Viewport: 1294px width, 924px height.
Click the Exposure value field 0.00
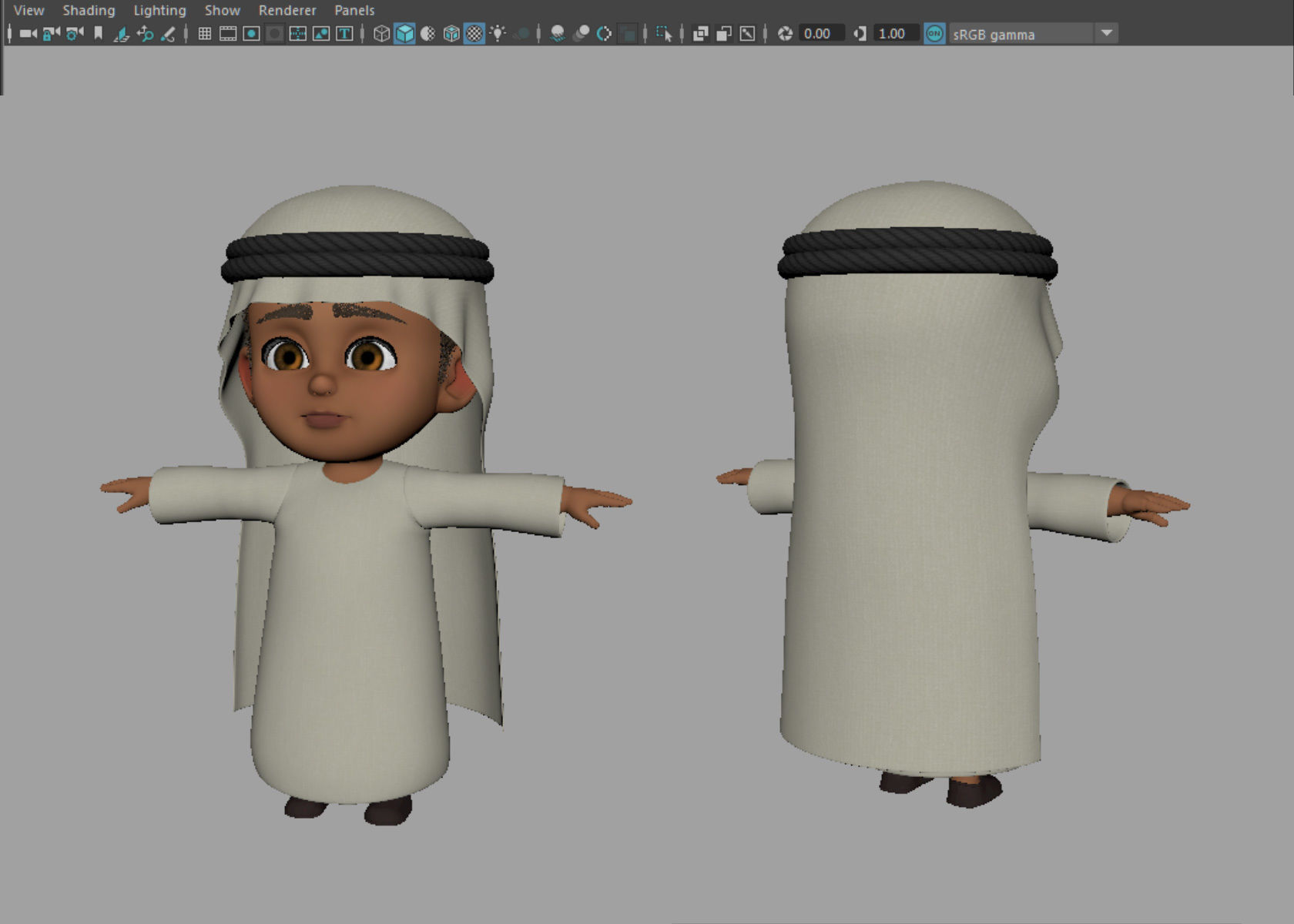click(821, 33)
